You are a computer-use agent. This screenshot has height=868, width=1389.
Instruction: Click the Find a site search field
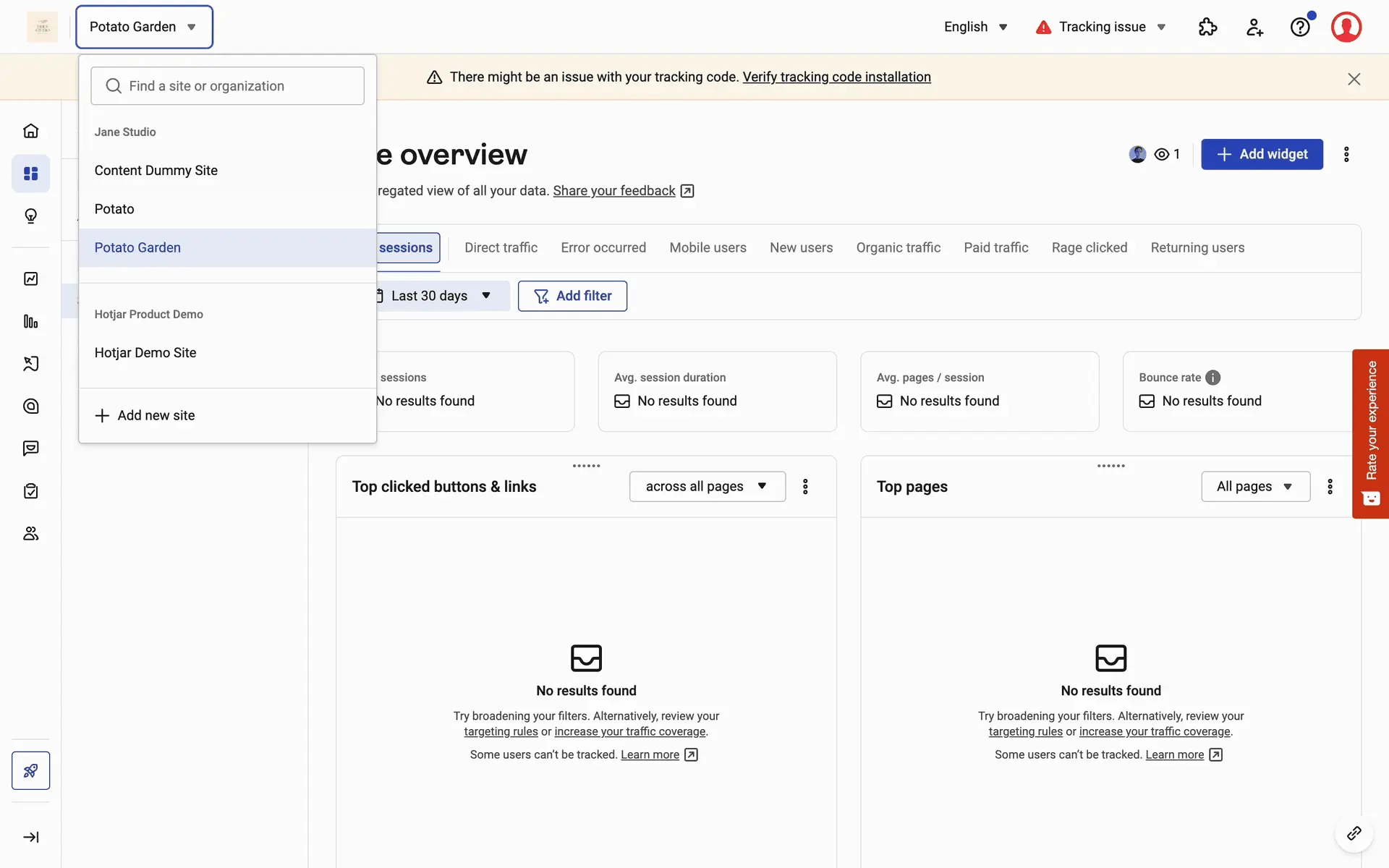pos(227,86)
